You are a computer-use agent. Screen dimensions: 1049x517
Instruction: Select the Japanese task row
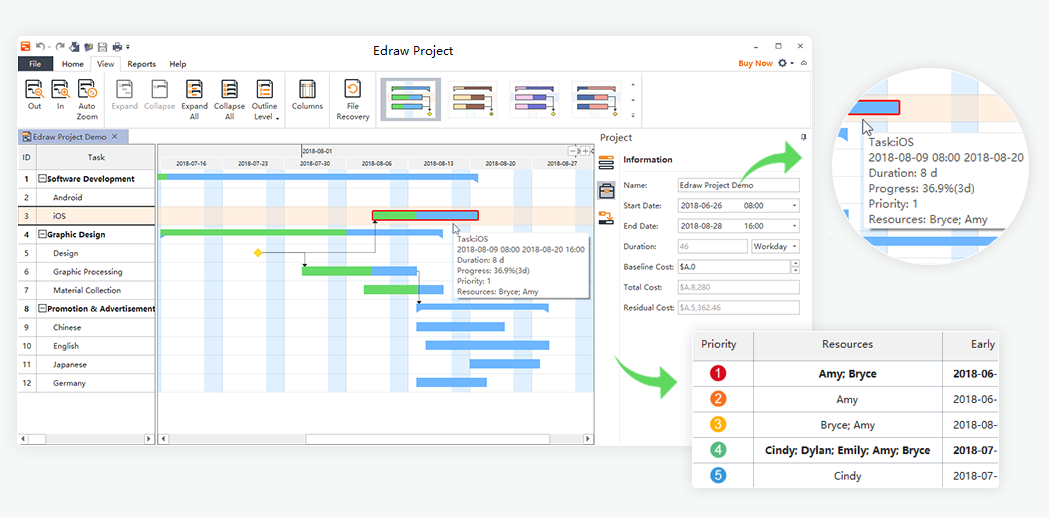(86, 365)
